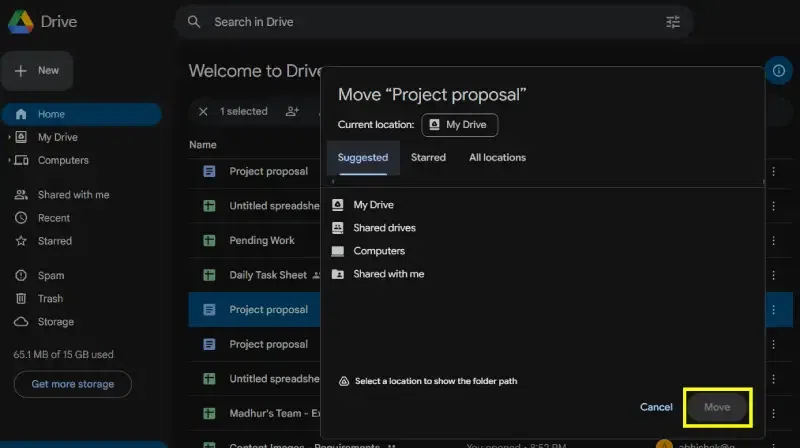Click the Move button
This screenshot has height=448, width=800.
pos(717,407)
